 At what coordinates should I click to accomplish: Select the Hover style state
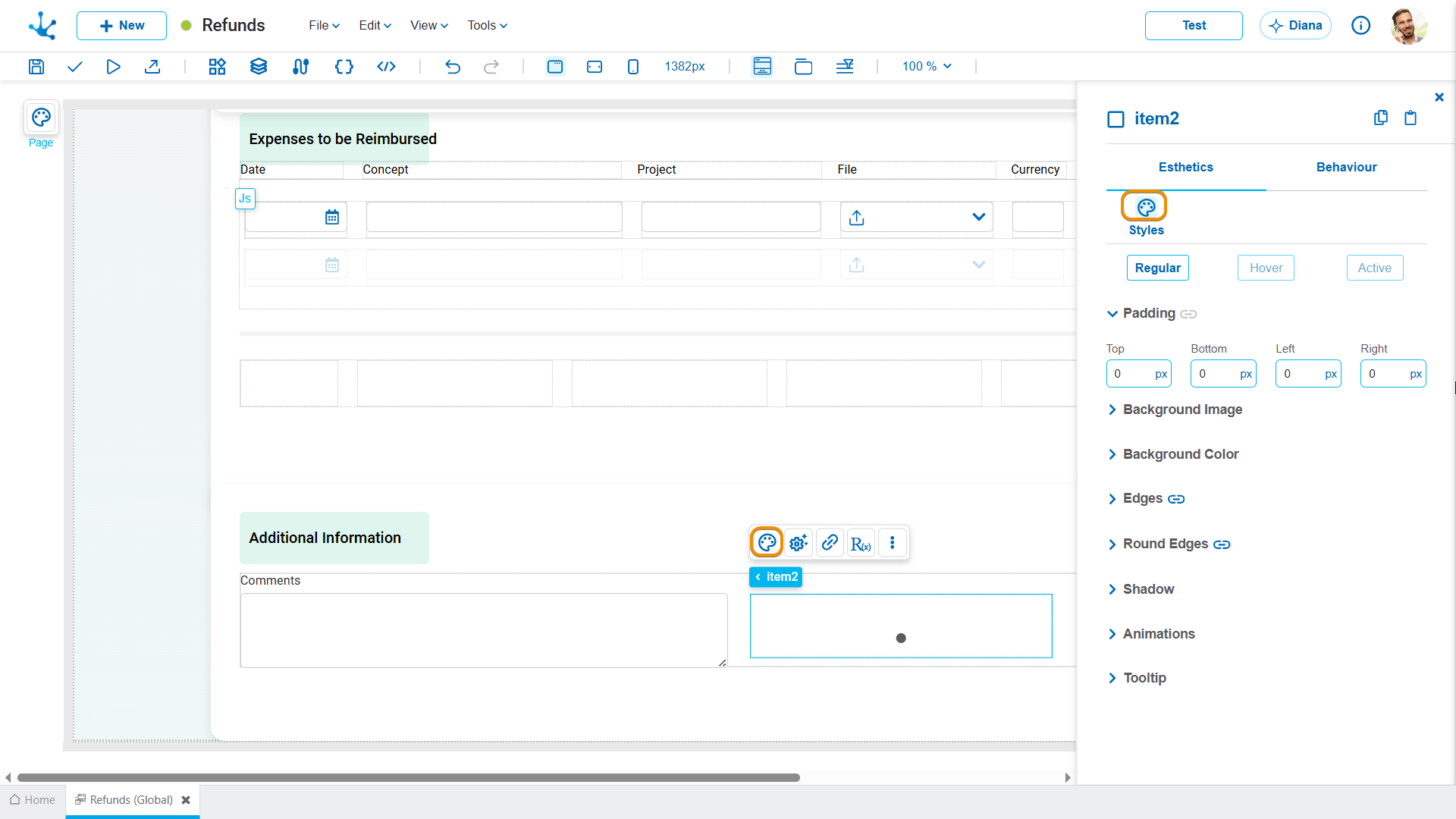pyautogui.click(x=1266, y=268)
